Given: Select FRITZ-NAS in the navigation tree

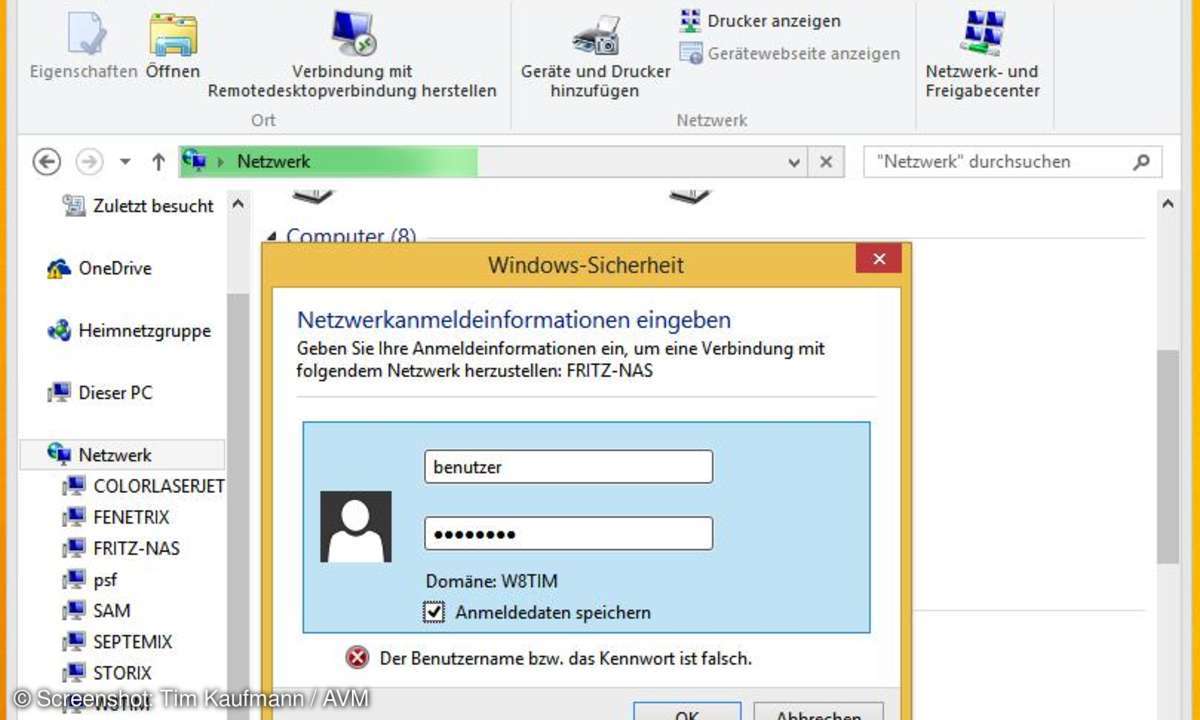Looking at the screenshot, I should click(136, 548).
